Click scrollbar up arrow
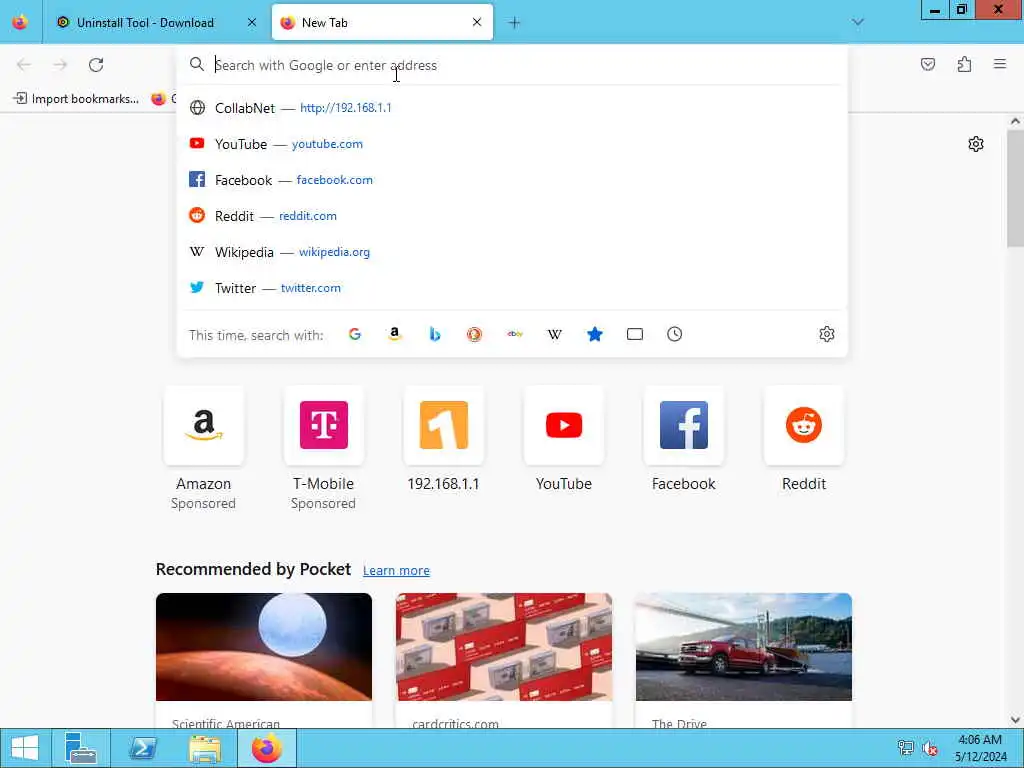 click(x=1015, y=121)
